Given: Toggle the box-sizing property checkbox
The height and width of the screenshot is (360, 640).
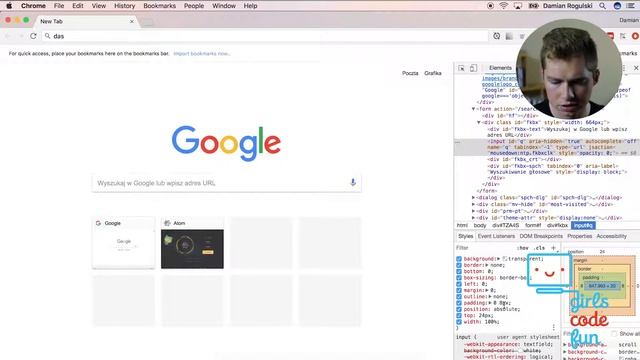Looking at the screenshot, I should click(x=459, y=278).
